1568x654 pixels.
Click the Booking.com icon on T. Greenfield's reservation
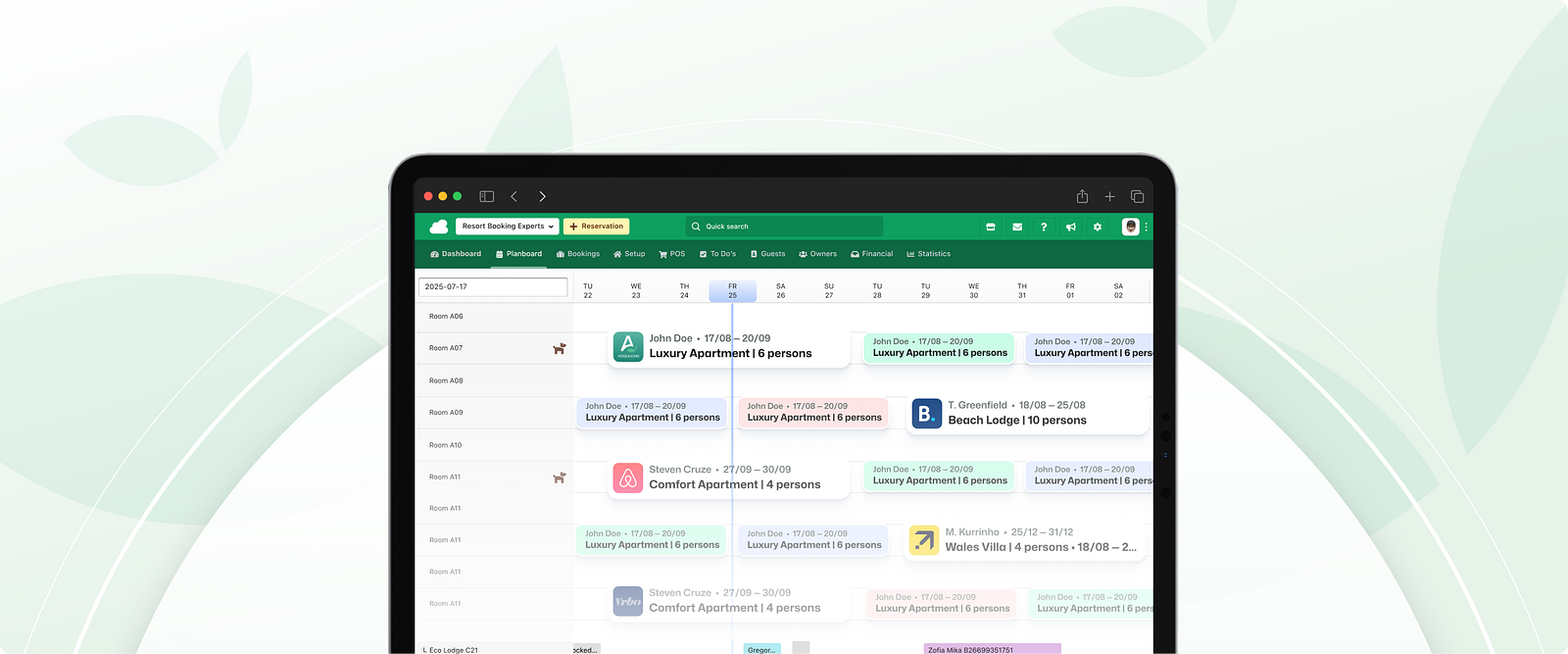pyautogui.click(x=926, y=414)
